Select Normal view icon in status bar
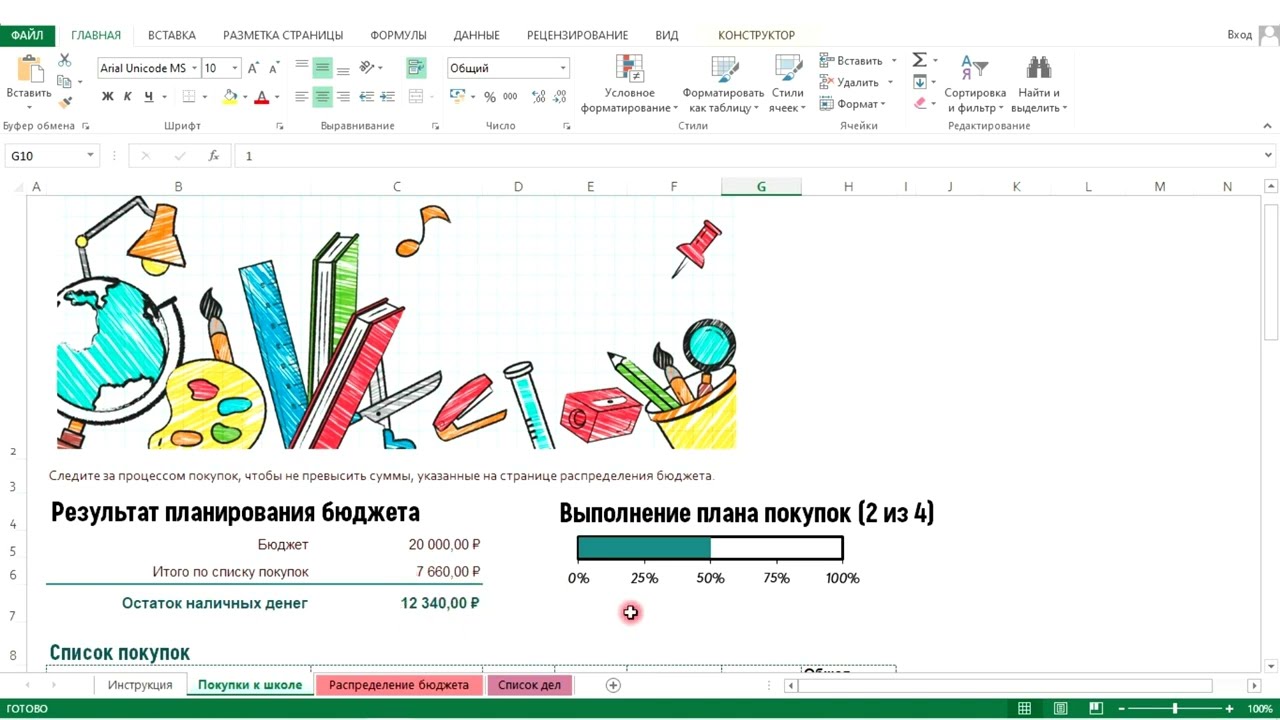Screen dimensions: 1280x720 (x=1025, y=709)
